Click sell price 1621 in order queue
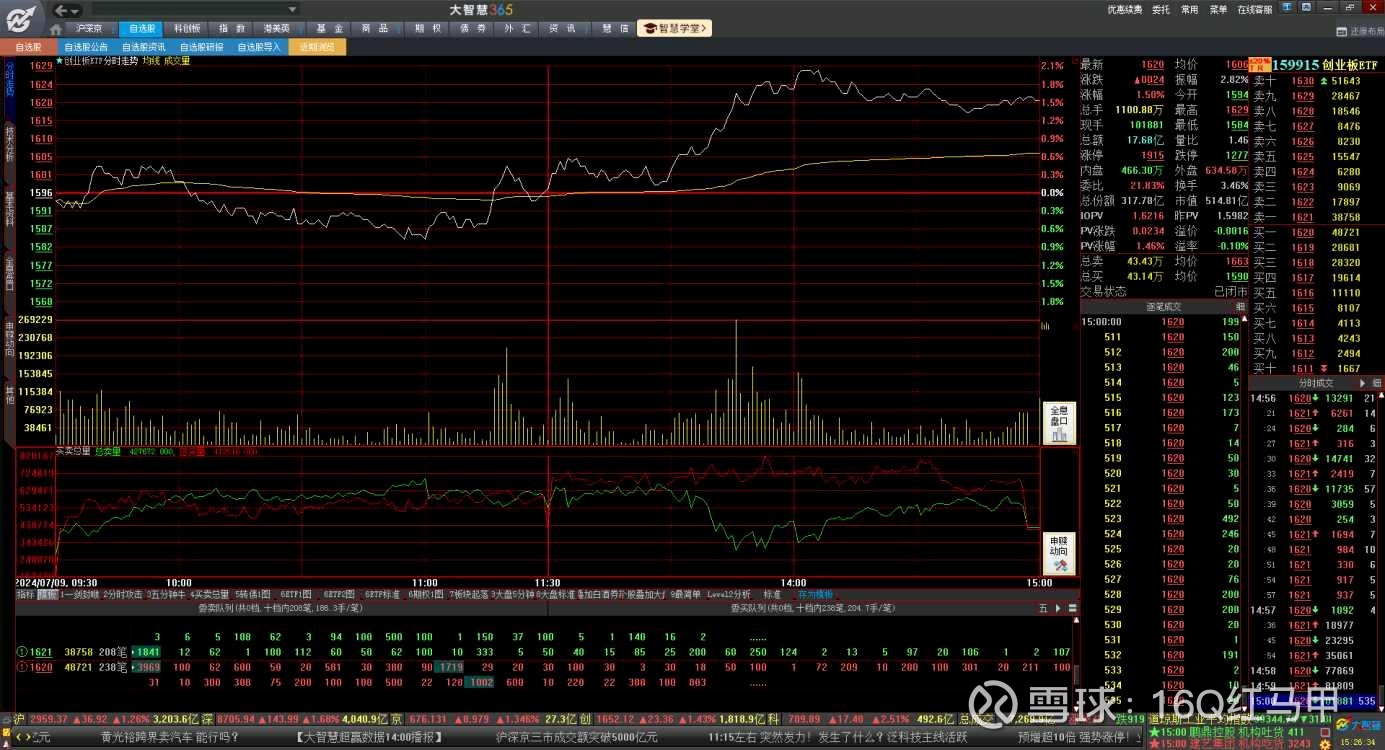This screenshot has height=750, width=1385. click(x=42, y=652)
